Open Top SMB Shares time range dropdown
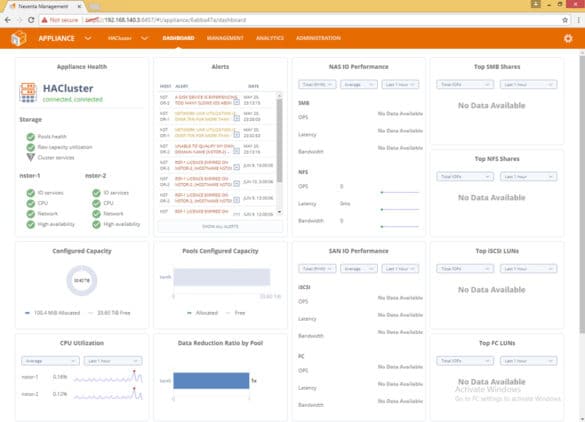The height and width of the screenshot is (422, 585). pyautogui.click(x=528, y=85)
